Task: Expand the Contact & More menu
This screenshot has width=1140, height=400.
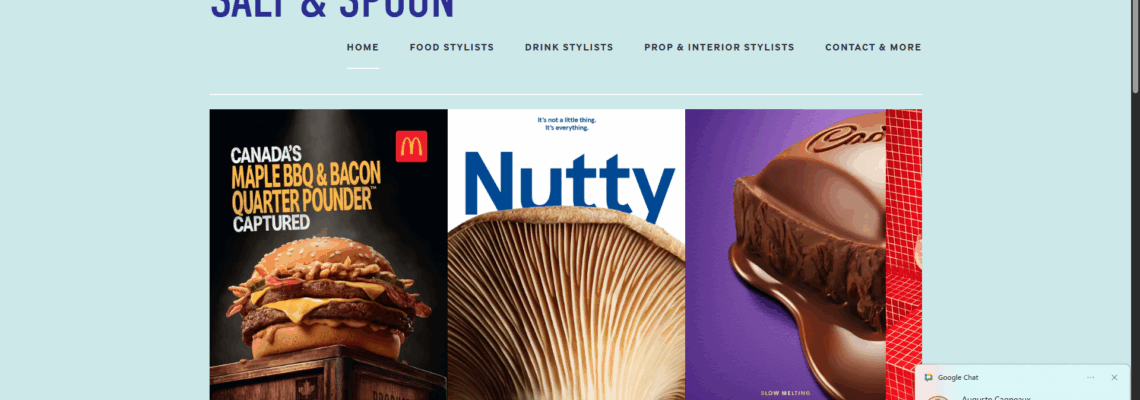Action: [x=873, y=47]
